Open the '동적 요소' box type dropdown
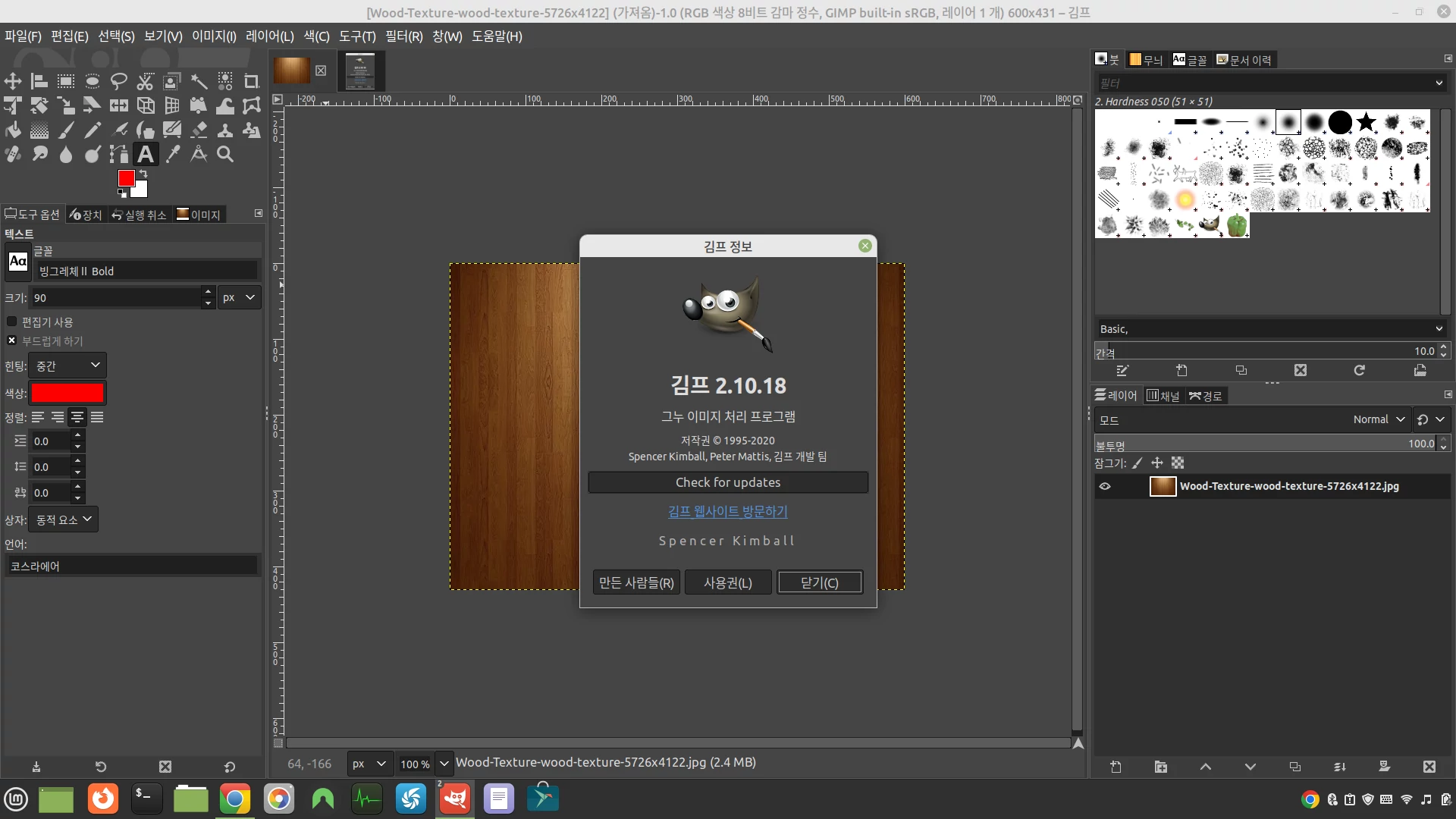 64,519
